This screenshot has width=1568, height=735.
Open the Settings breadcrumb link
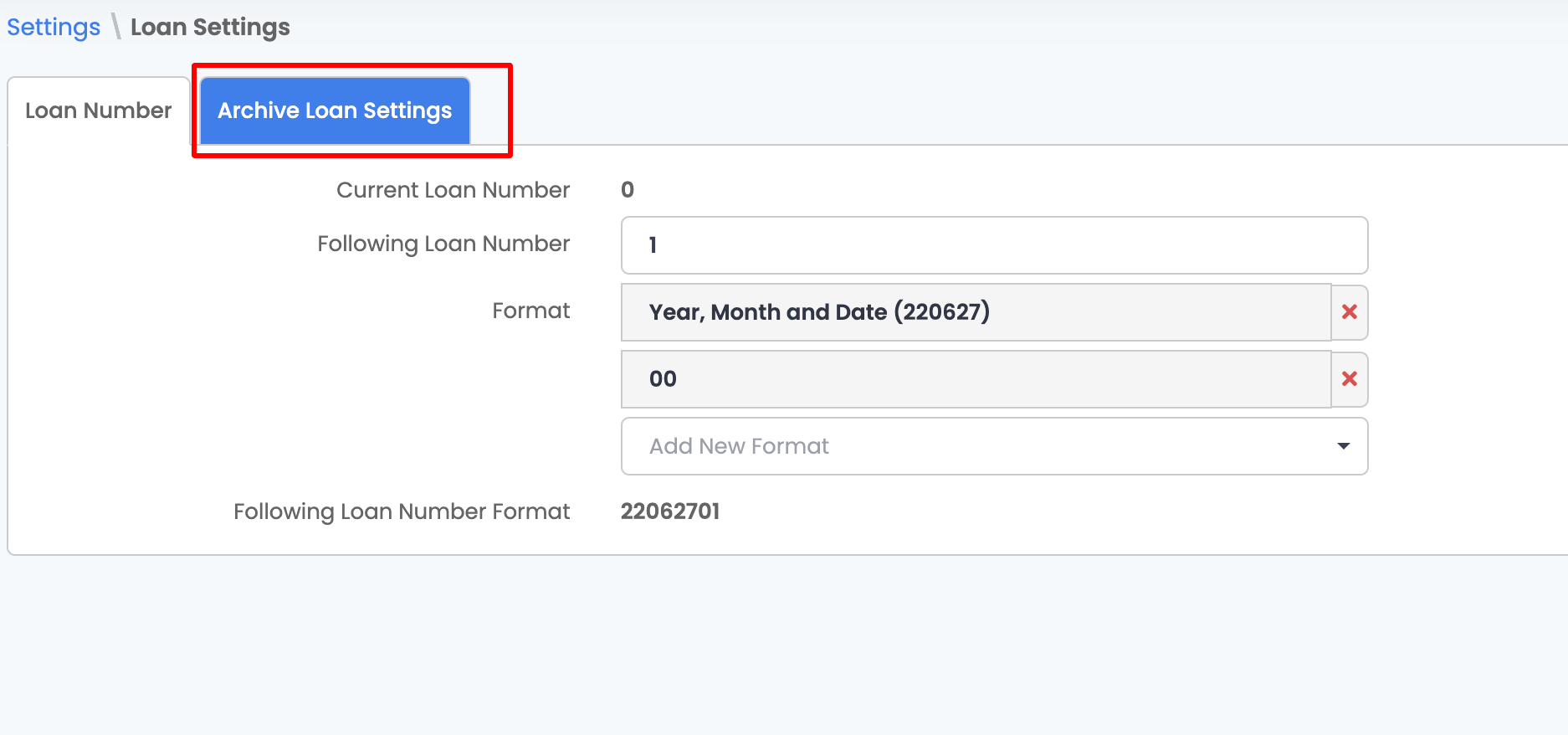coord(53,26)
